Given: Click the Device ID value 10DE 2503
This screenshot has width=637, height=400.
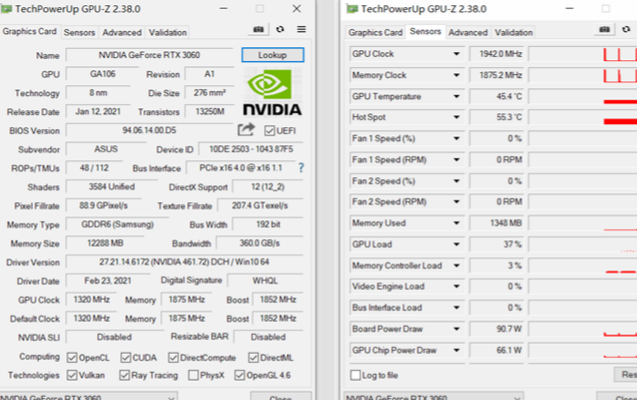Looking at the screenshot, I should (251, 149).
